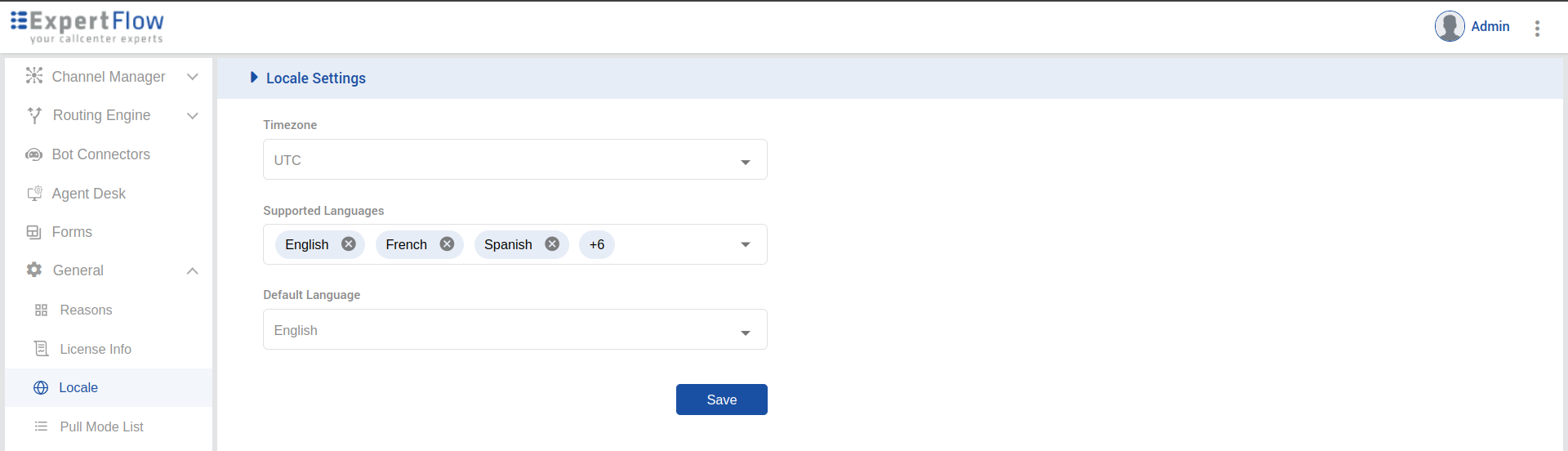Open the License Info menu item
This screenshot has height=451, width=1568.
(x=95, y=349)
